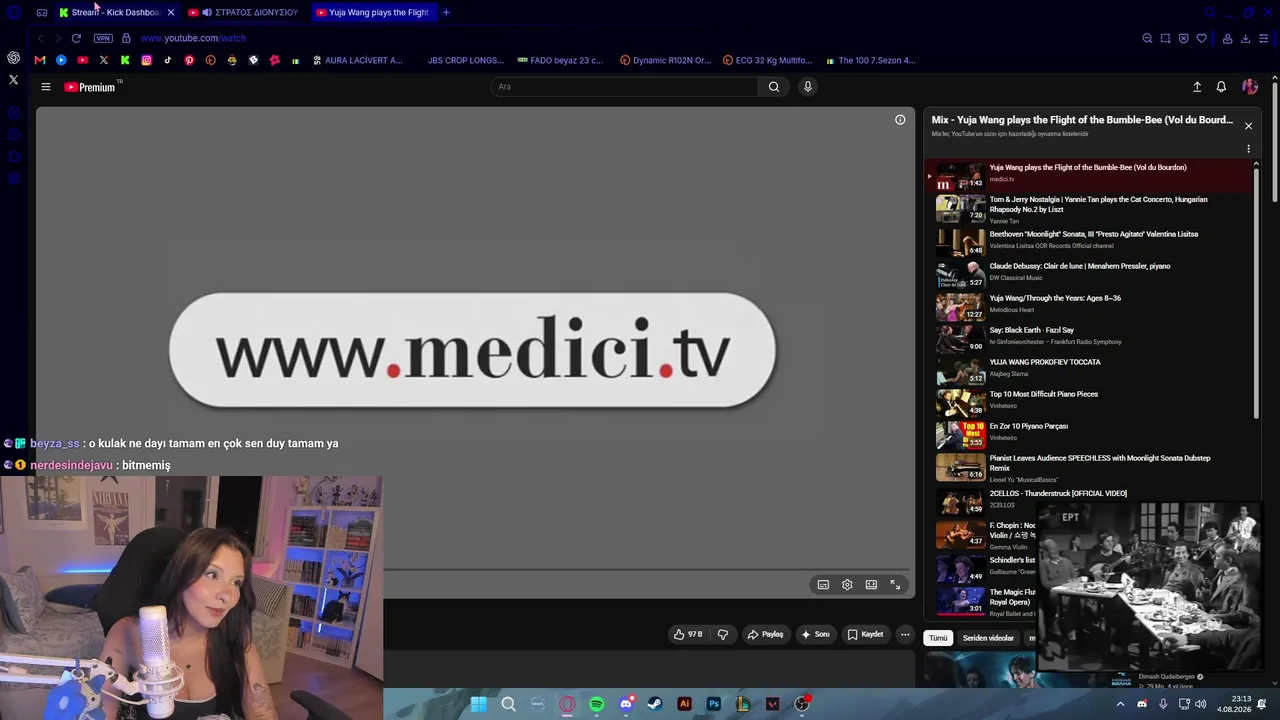Close the Mix playlist panel
This screenshot has width=1280, height=720.
(x=1248, y=126)
